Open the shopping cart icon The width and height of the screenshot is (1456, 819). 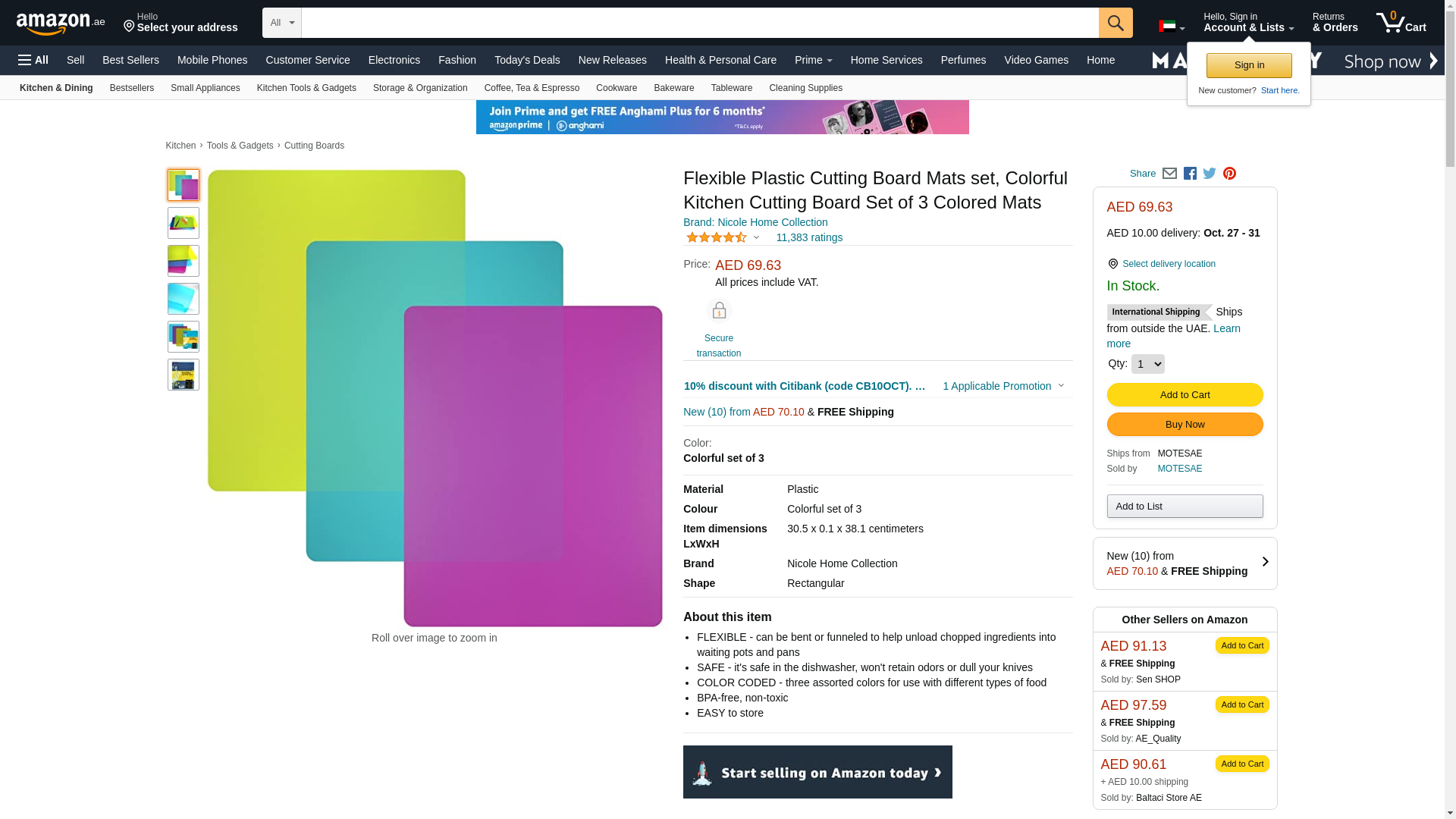pos(1401,23)
